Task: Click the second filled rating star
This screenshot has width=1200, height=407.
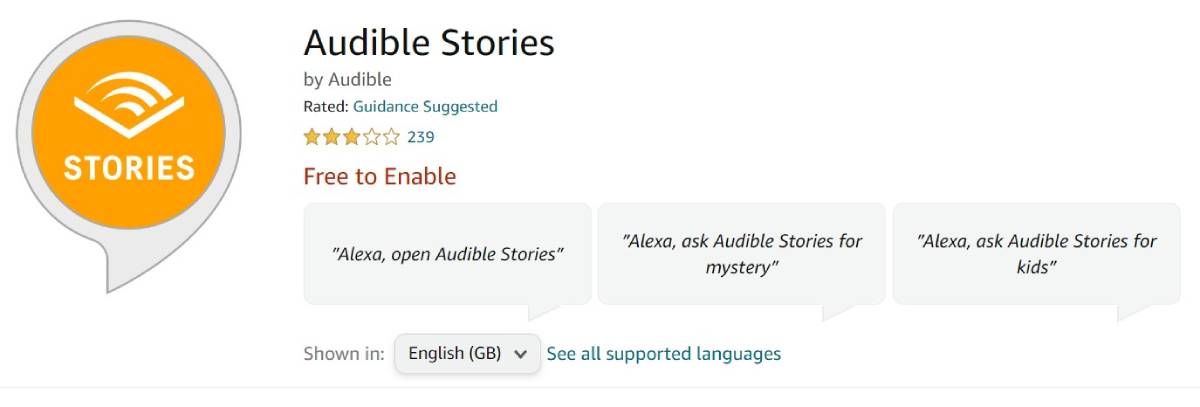Action: [331, 137]
